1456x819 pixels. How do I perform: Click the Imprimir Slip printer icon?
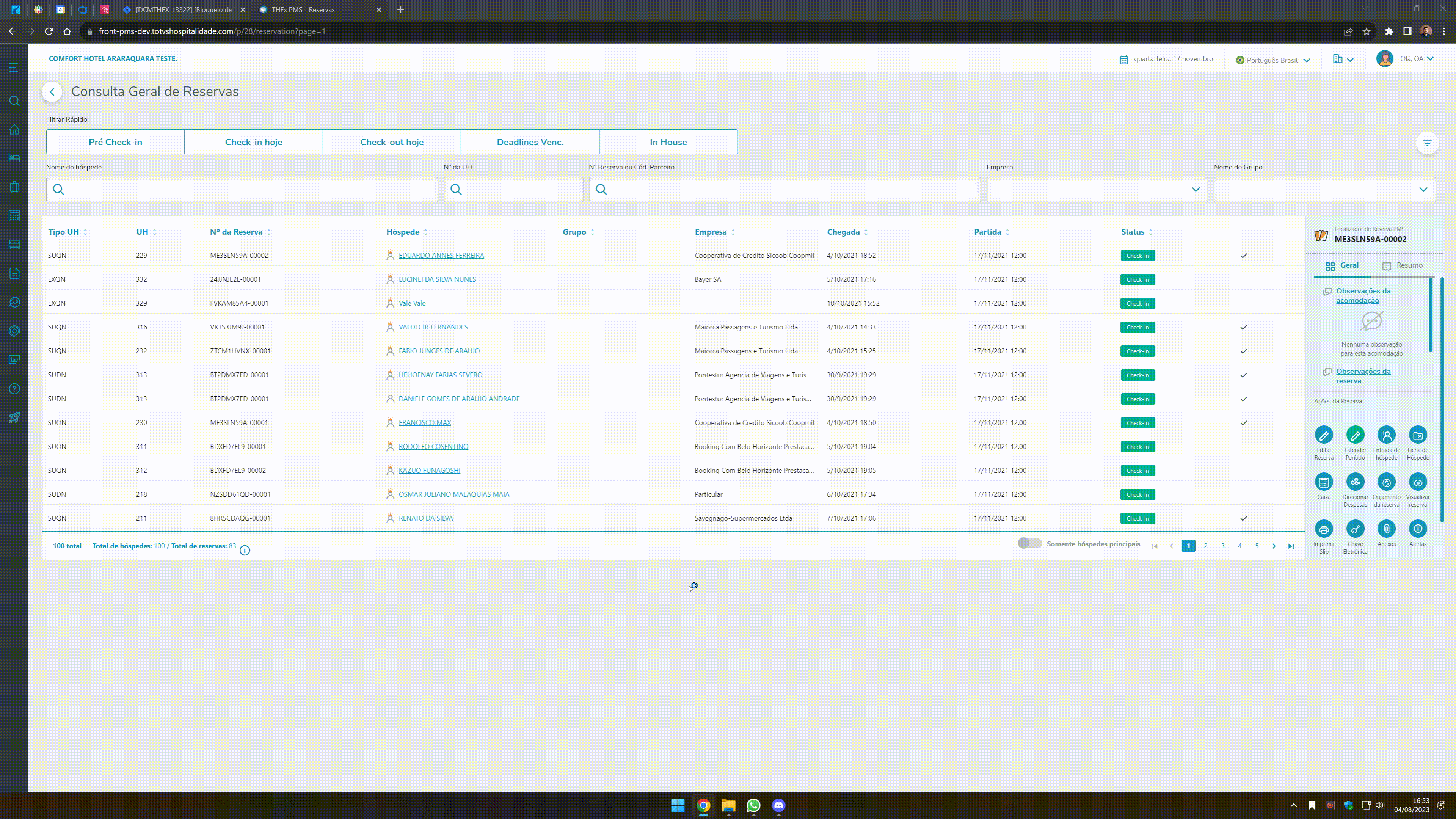click(1324, 529)
